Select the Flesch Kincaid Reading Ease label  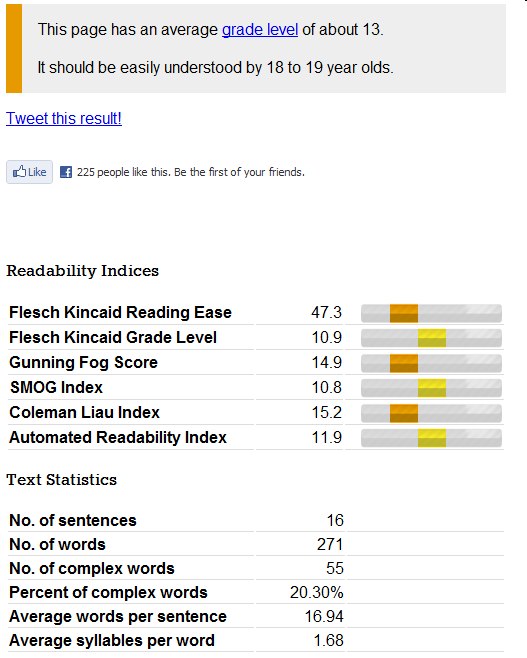click(120, 313)
